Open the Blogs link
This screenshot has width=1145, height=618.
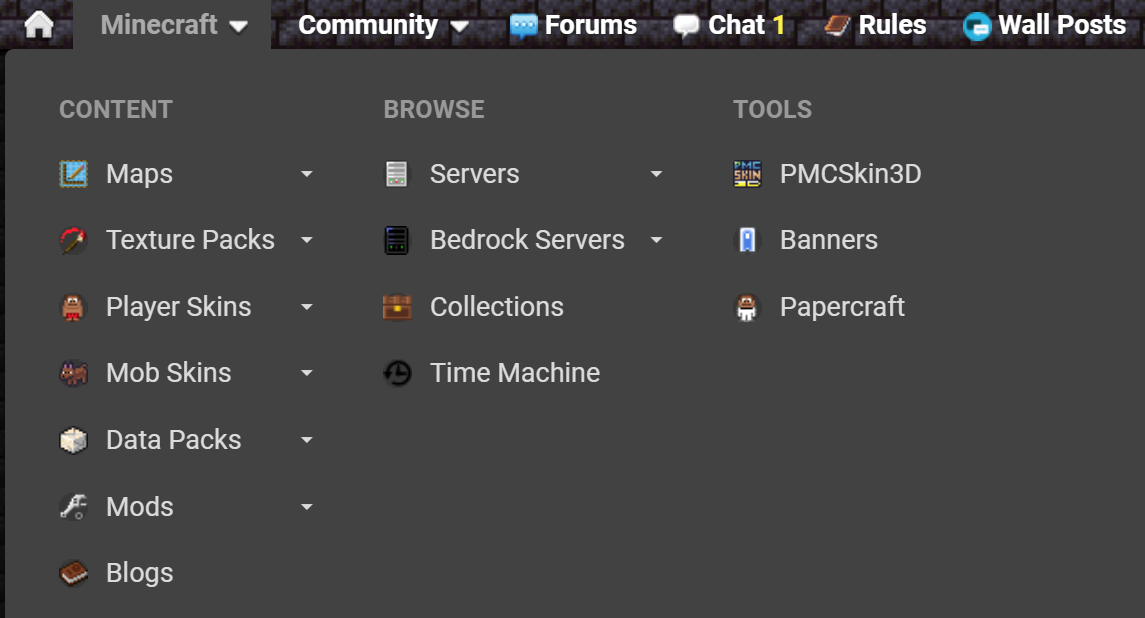(x=139, y=573)
